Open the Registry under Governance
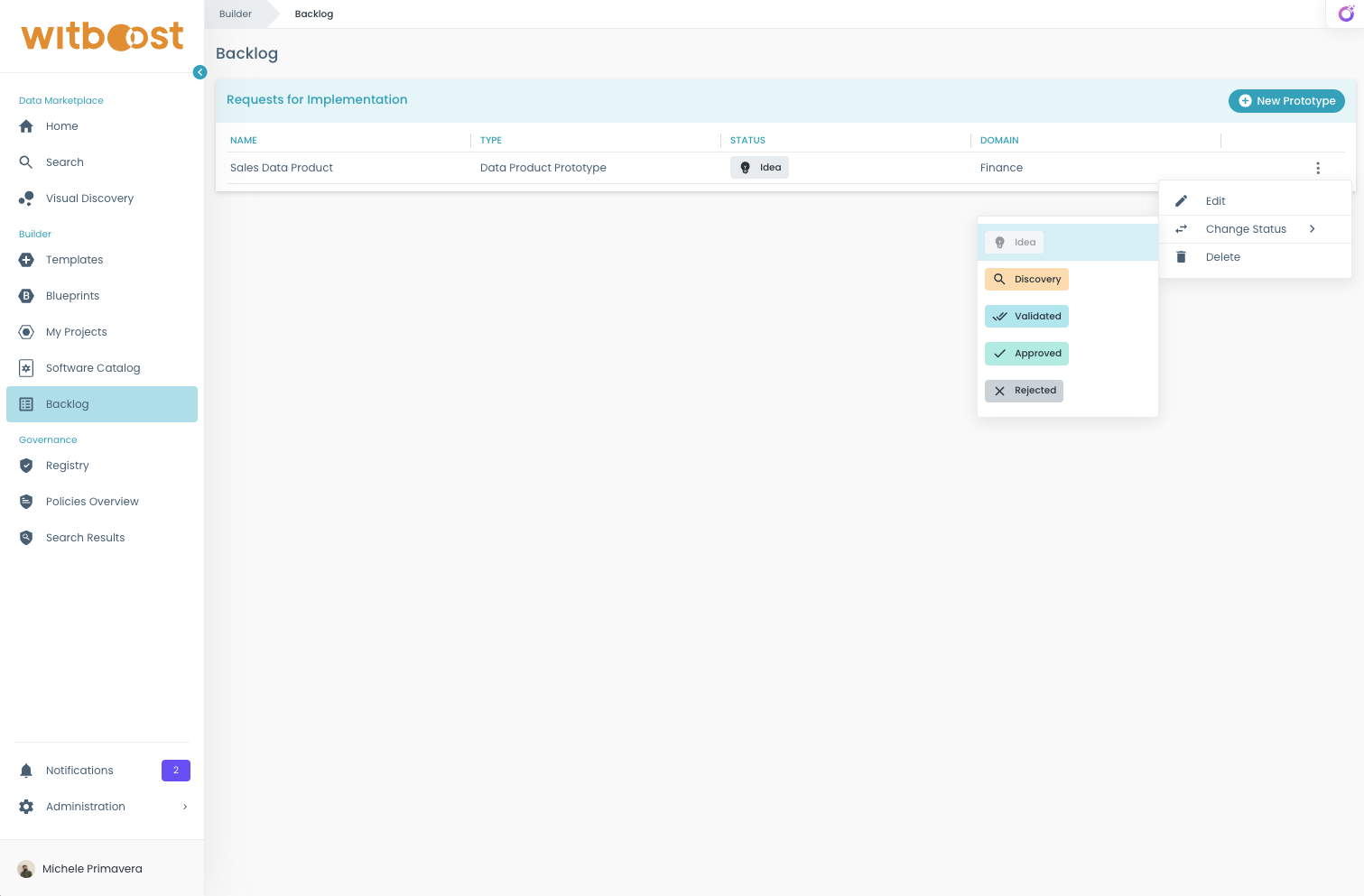The height and width of the screenshot is (896, 1364). pos(26,466)
